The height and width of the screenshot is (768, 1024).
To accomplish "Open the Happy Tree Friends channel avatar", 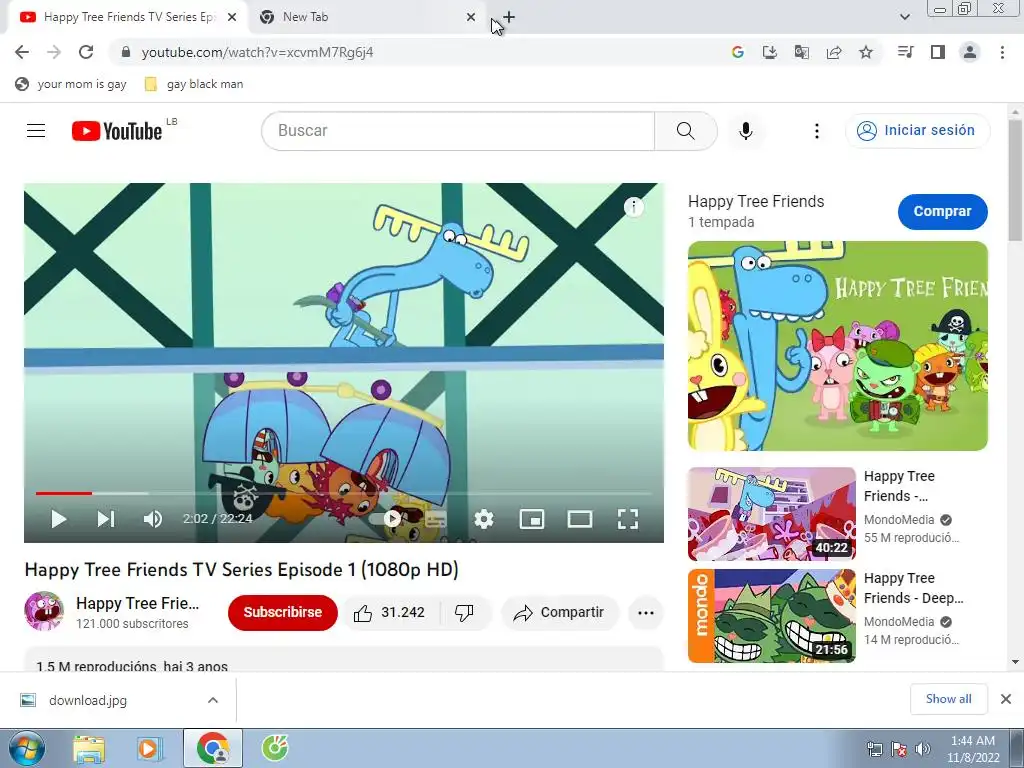I will coord(44,611).
